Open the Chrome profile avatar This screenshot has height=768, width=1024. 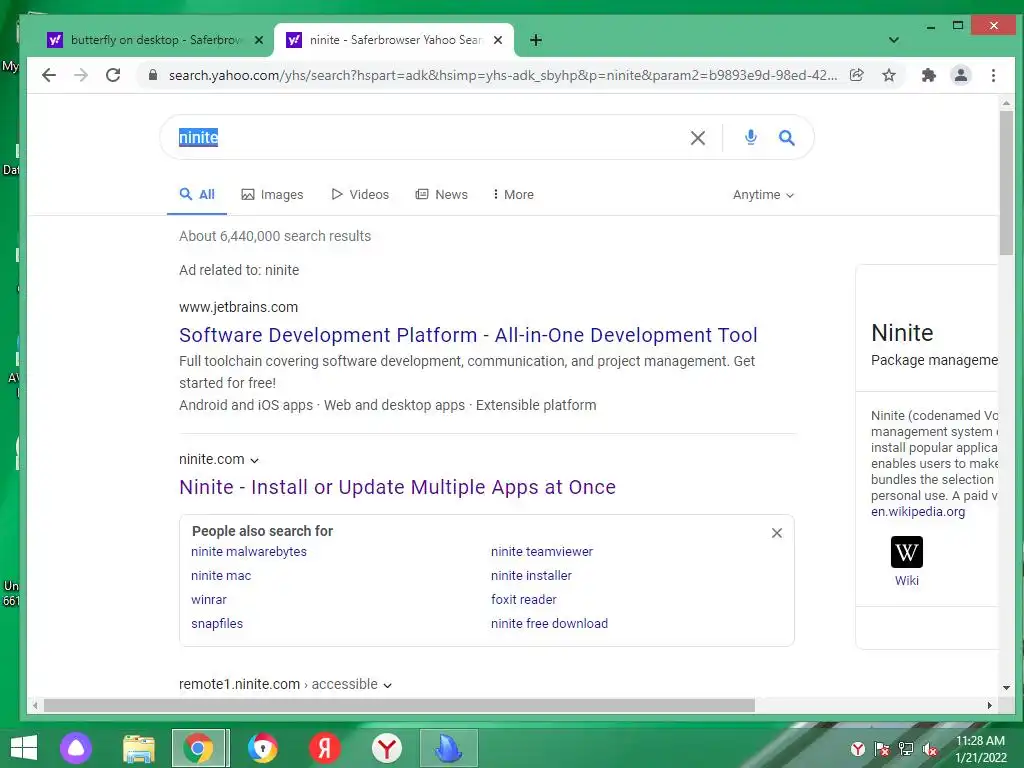pos(961,75)
